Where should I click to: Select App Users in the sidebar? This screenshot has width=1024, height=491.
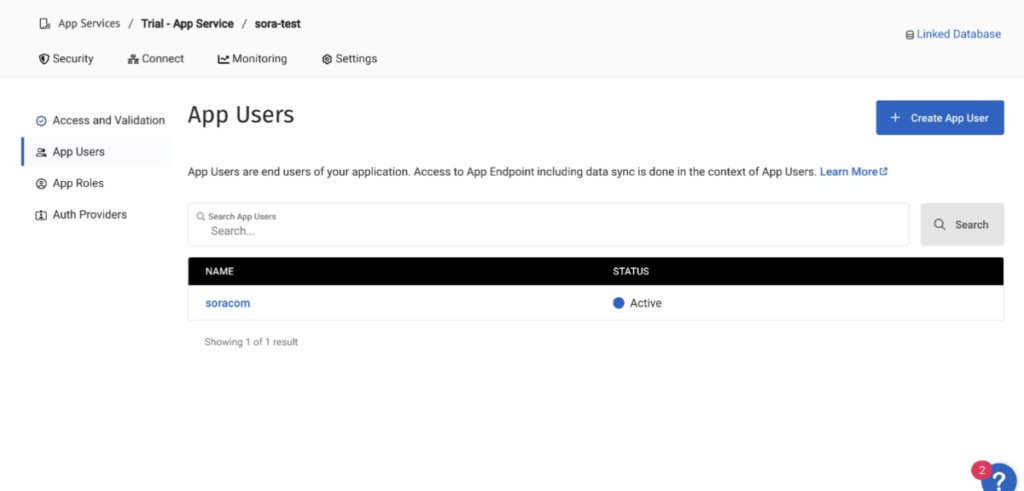(78, 152)
